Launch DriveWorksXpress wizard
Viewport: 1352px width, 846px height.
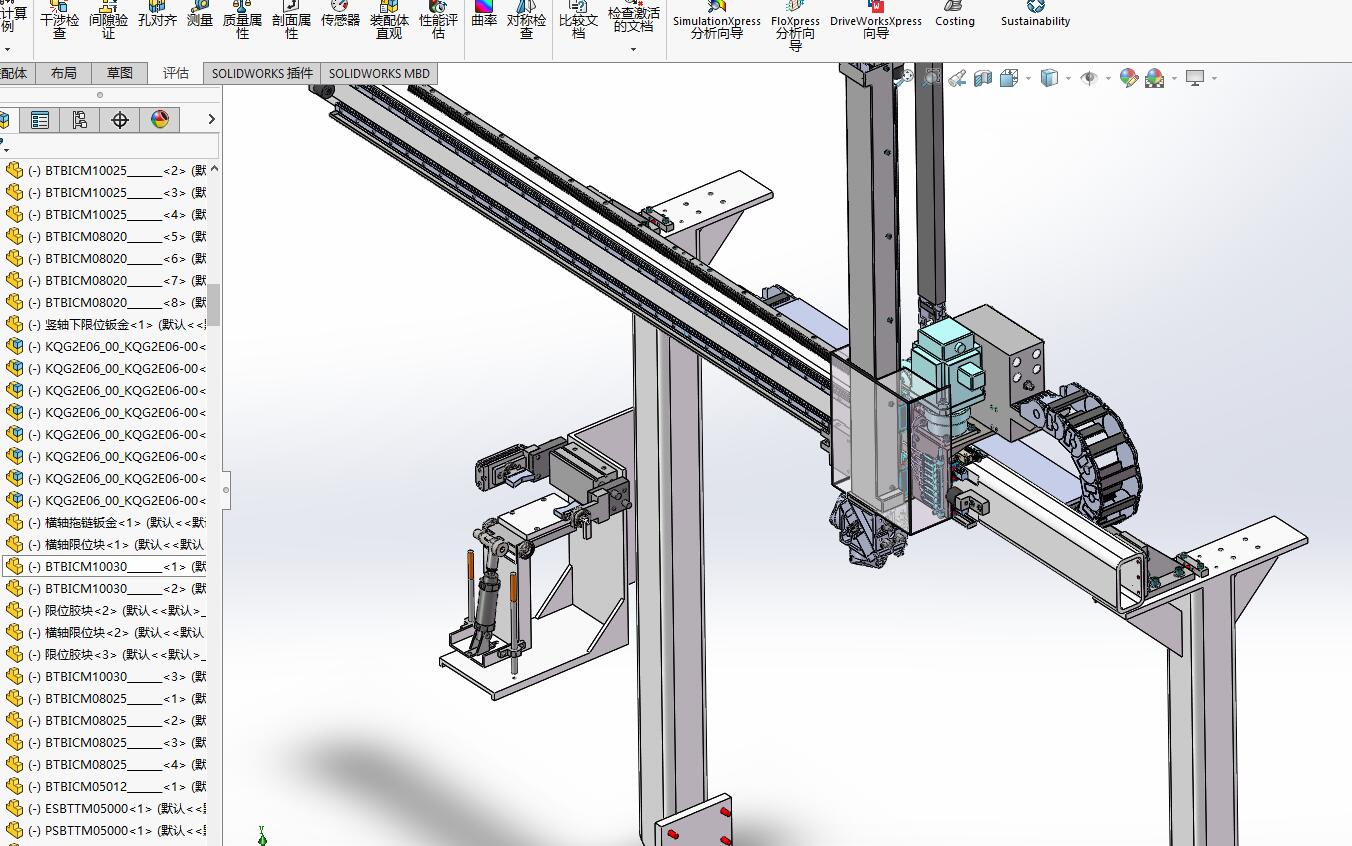(x=876, y=20)
